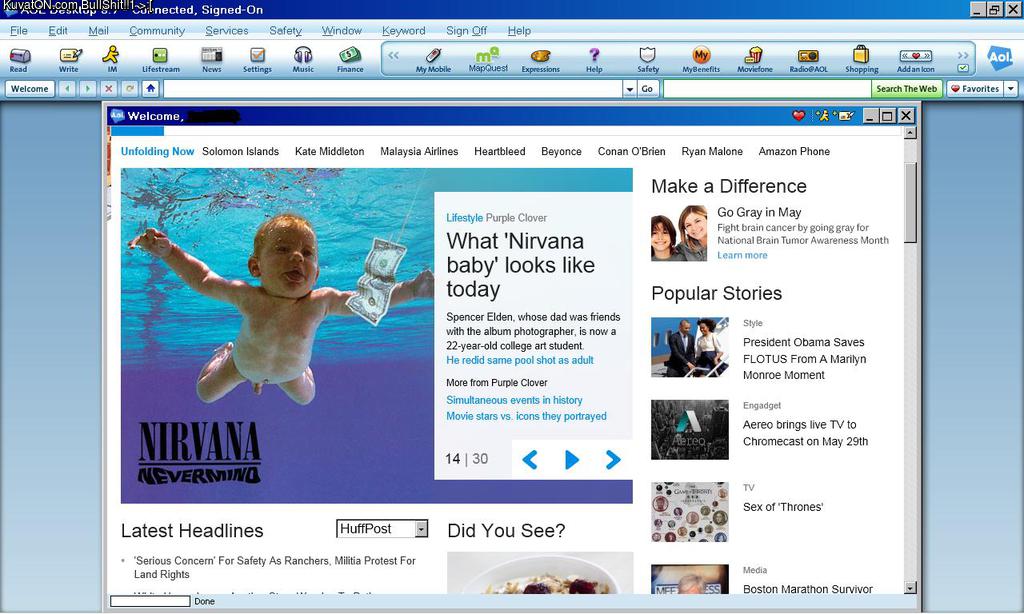Go to the home page icon

(x=150, y=89)
